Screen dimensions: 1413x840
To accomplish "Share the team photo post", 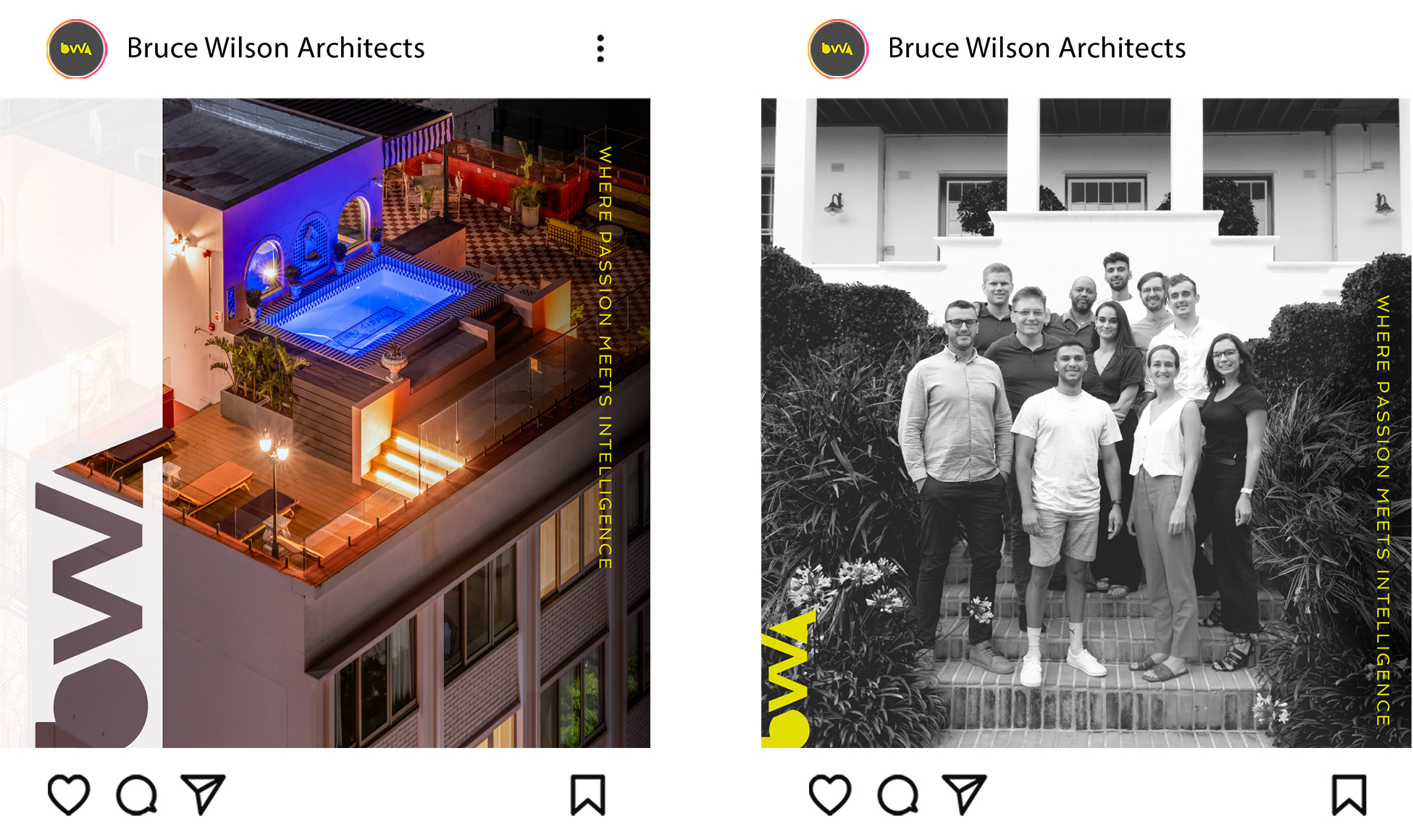I will pyautogui.click(x=964, y=794).
